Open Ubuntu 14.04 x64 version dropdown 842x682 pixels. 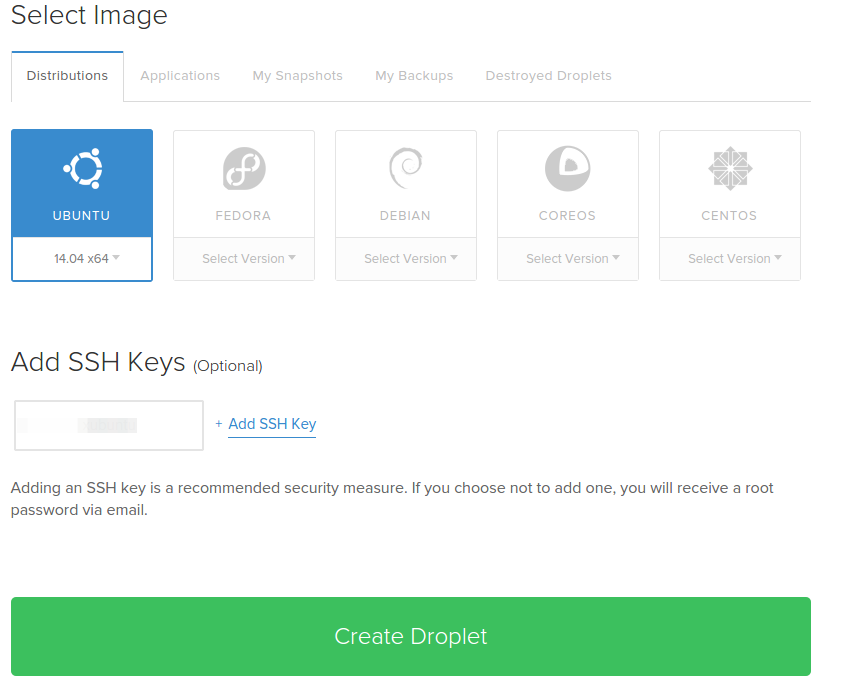[x=82, y=259]
